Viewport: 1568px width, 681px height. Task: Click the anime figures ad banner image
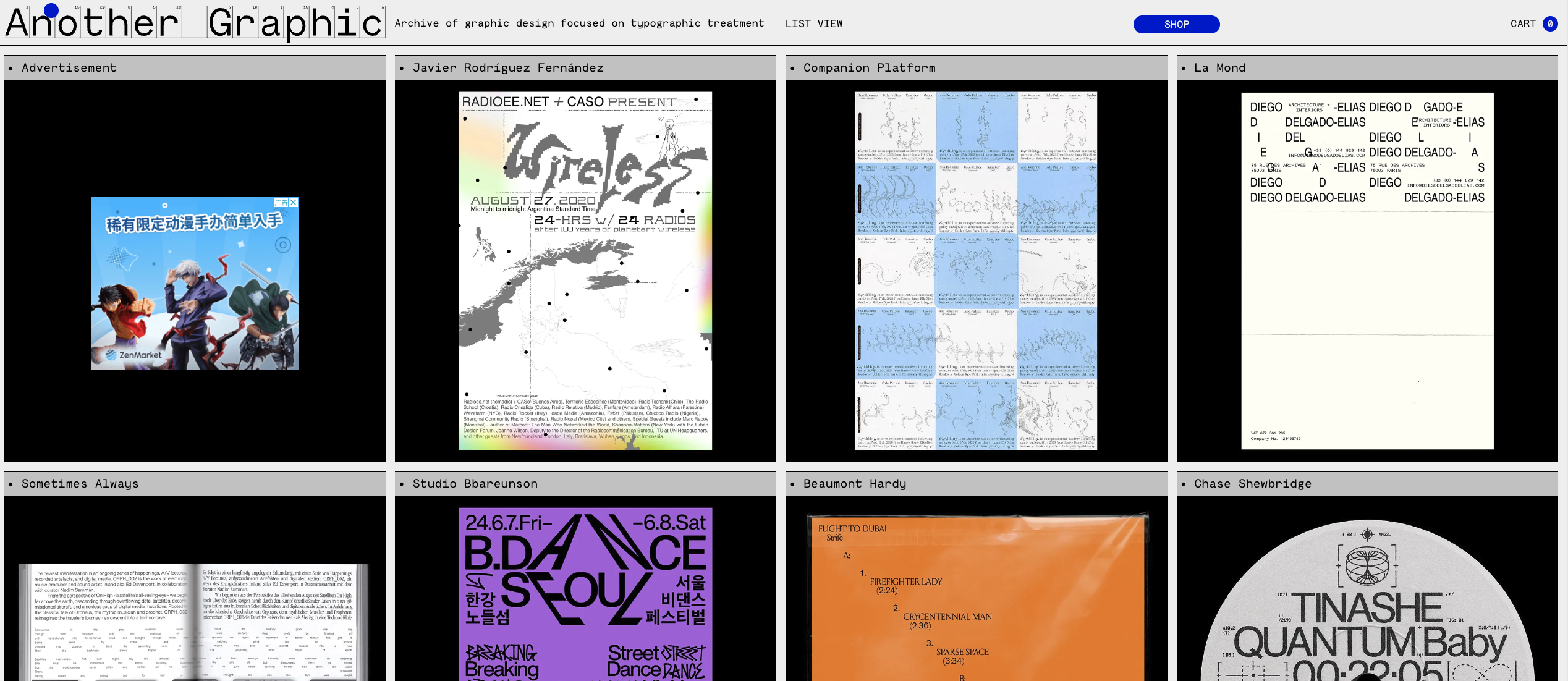click(195, 284)
